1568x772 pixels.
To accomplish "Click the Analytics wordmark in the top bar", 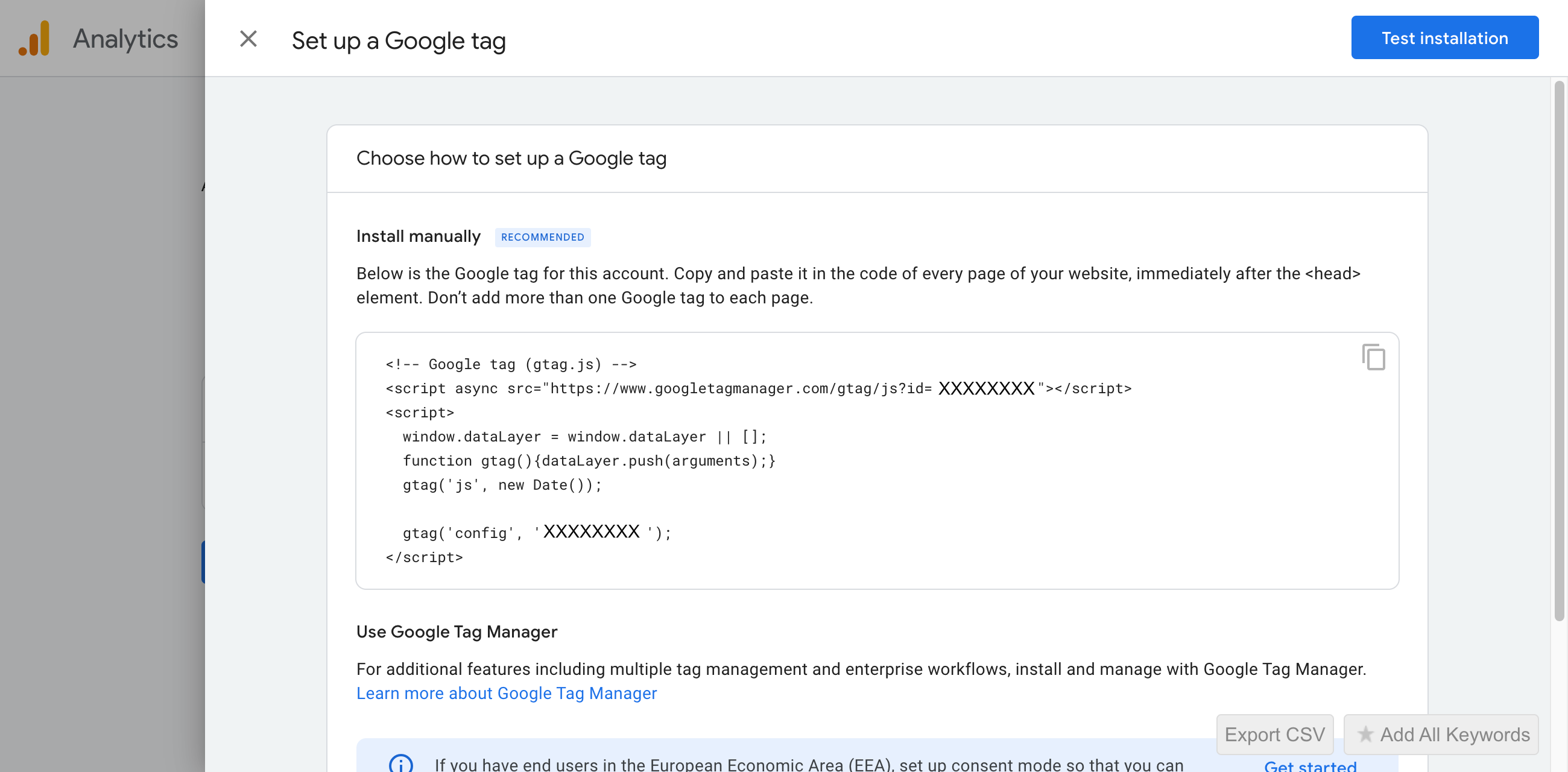I will [x=125, y=39].
